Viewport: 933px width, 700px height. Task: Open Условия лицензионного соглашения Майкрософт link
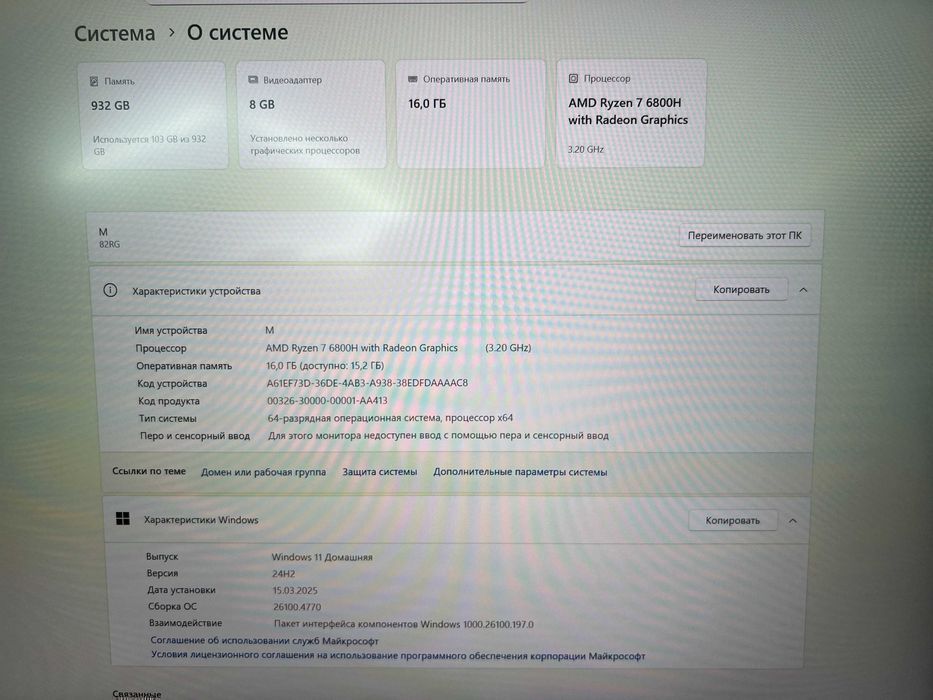click(398, 655)
